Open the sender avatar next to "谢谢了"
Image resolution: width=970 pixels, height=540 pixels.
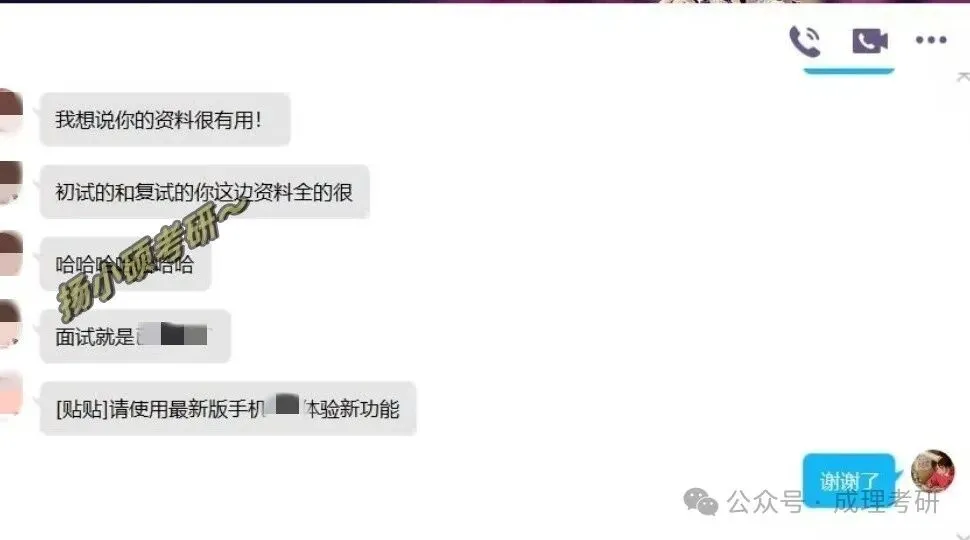pos(932,471)
